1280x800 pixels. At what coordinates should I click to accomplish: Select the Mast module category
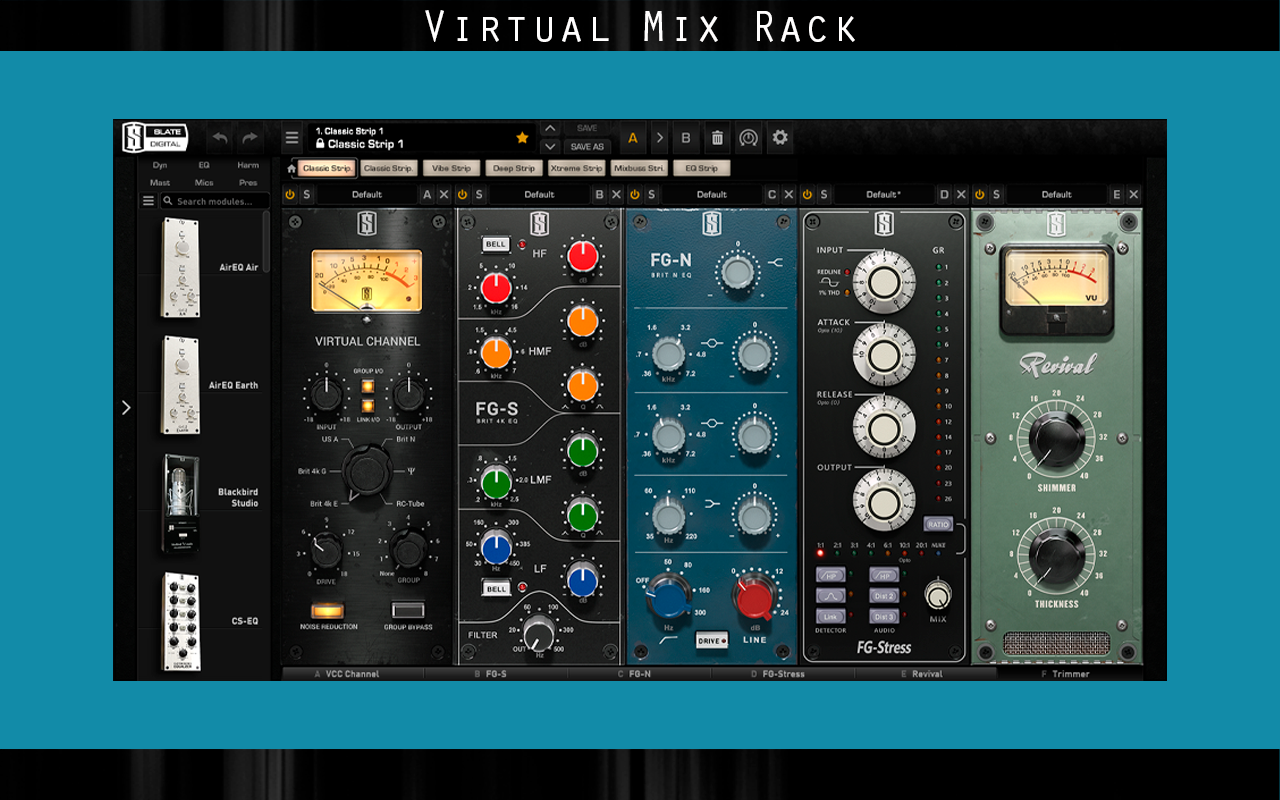point(160,183)
